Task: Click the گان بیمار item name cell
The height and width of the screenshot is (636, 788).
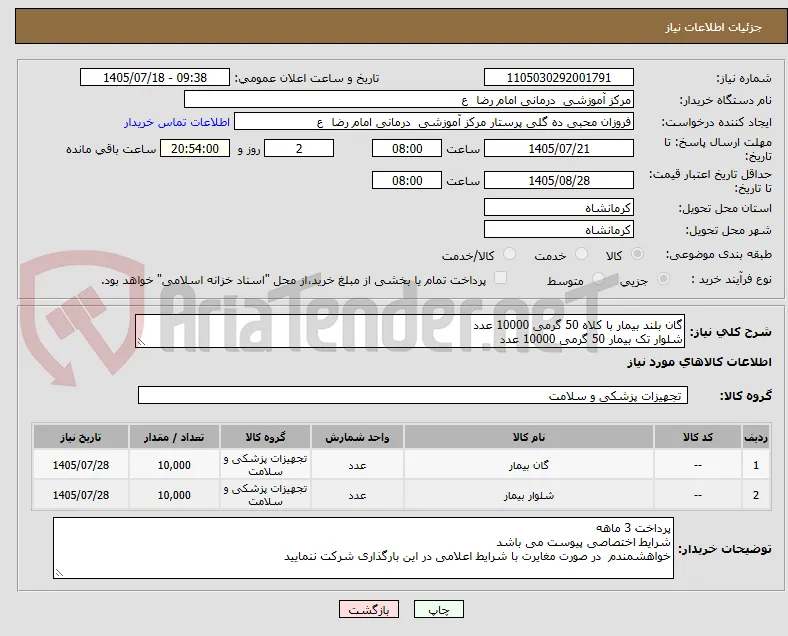Action: tap(529, 465)
